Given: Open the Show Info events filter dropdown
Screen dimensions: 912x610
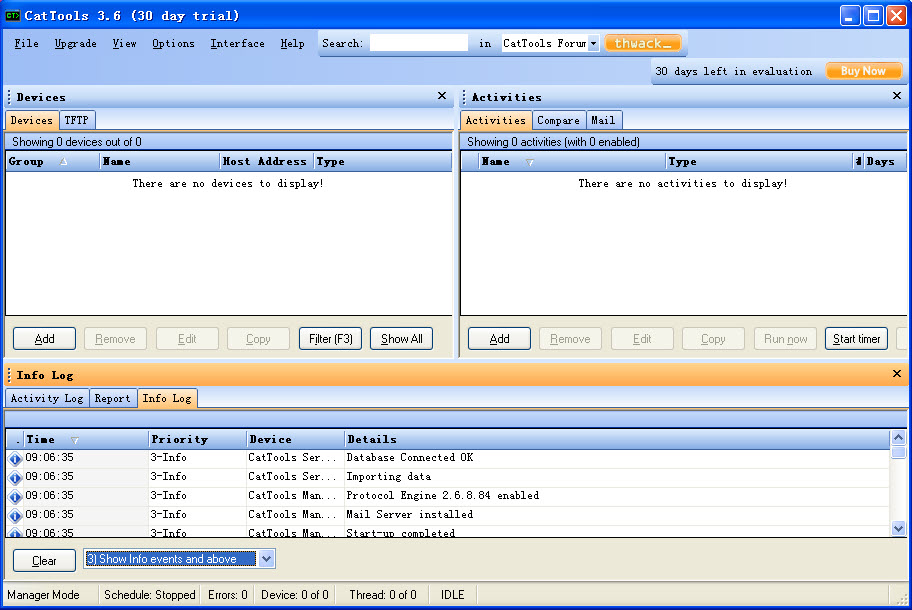Looking at the screenshot, I should 266,559.
